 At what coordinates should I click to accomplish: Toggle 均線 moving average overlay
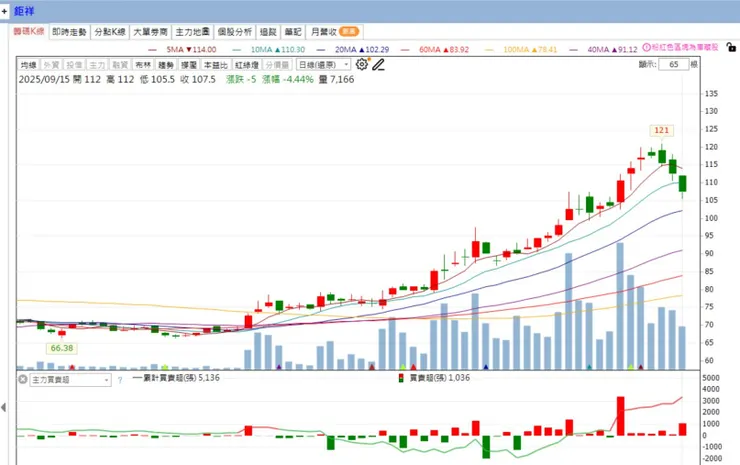coord(28,65)
